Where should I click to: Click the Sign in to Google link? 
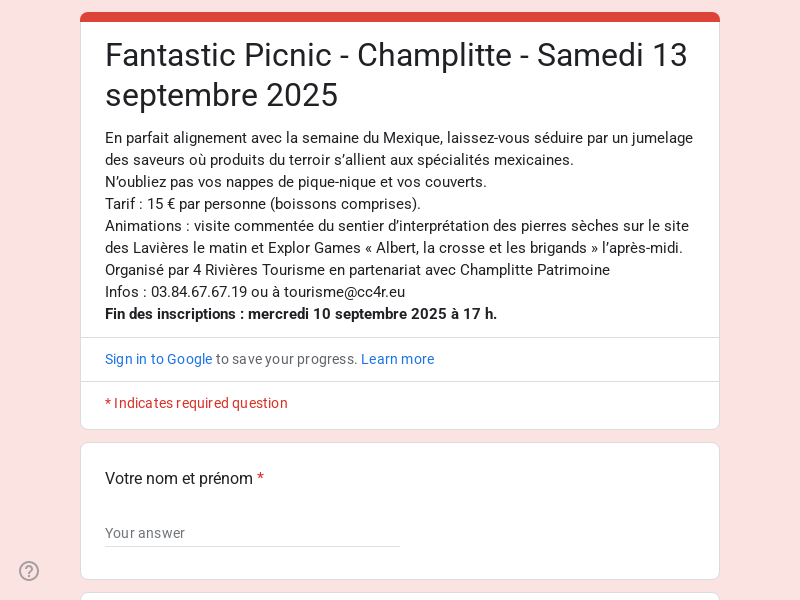click(159, 359)
